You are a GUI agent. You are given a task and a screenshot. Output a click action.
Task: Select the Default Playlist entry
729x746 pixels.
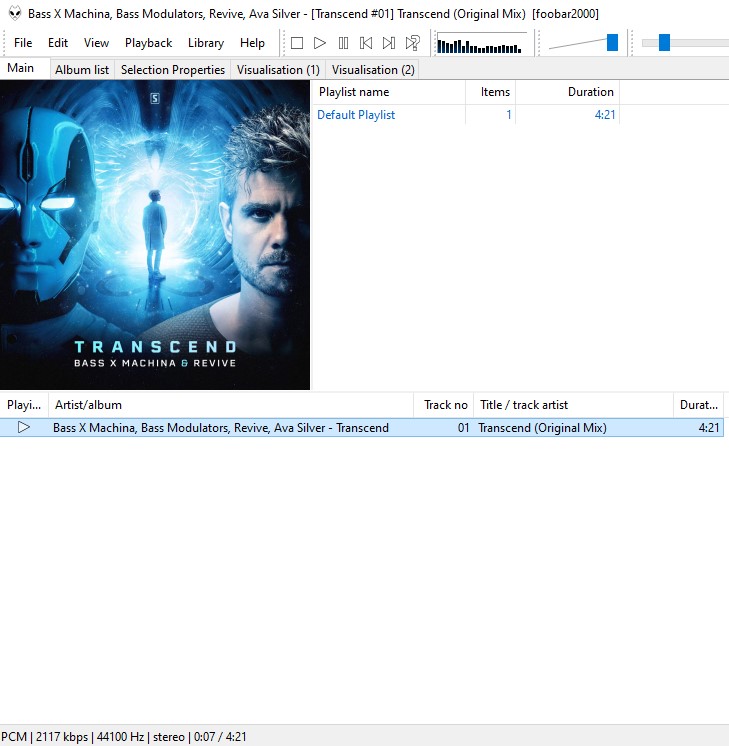(356, 115)
